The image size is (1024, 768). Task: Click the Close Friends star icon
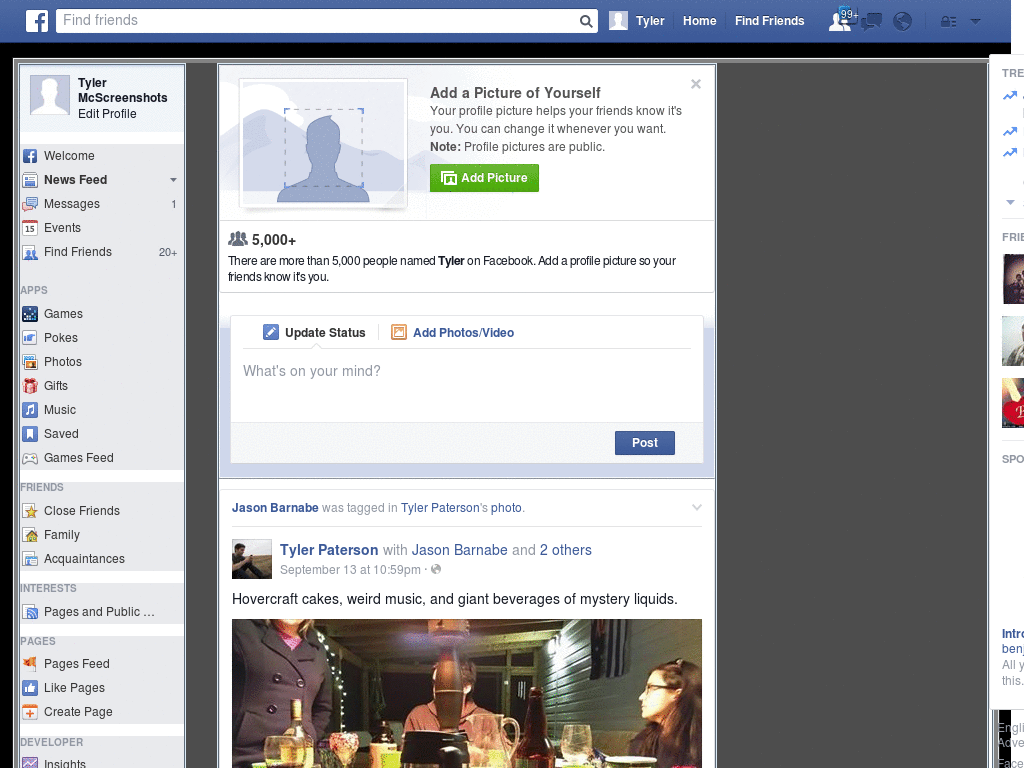click(x=30, y=511)
